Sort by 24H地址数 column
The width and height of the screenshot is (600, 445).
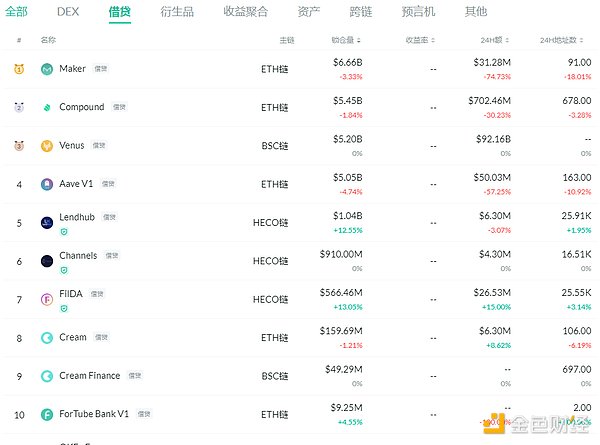click(562, 40)
